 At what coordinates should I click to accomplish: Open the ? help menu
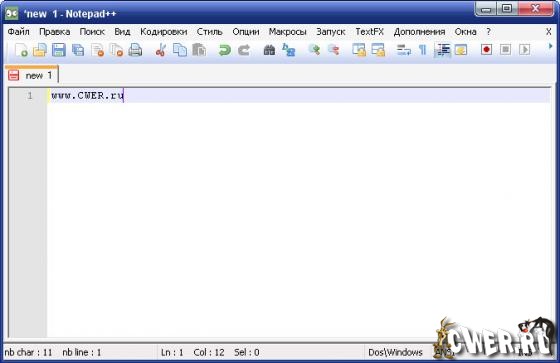488,32
